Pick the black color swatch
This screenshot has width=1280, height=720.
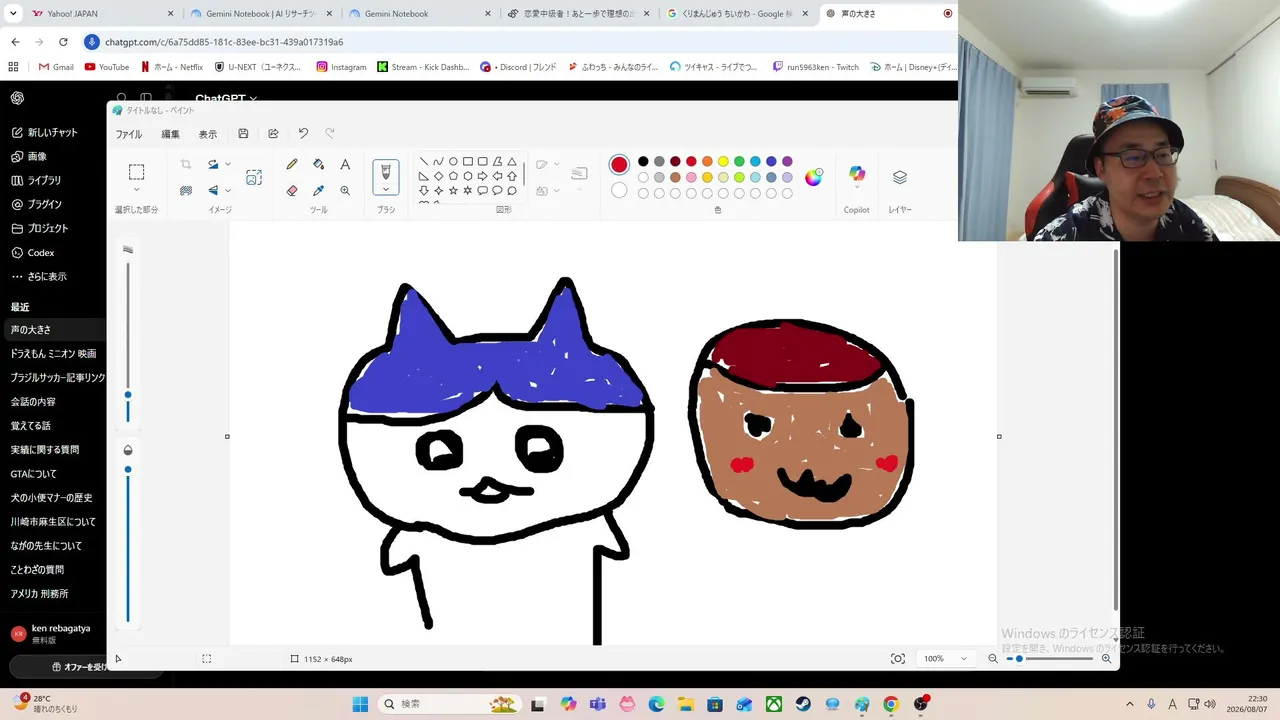click(x=643, y=161)
